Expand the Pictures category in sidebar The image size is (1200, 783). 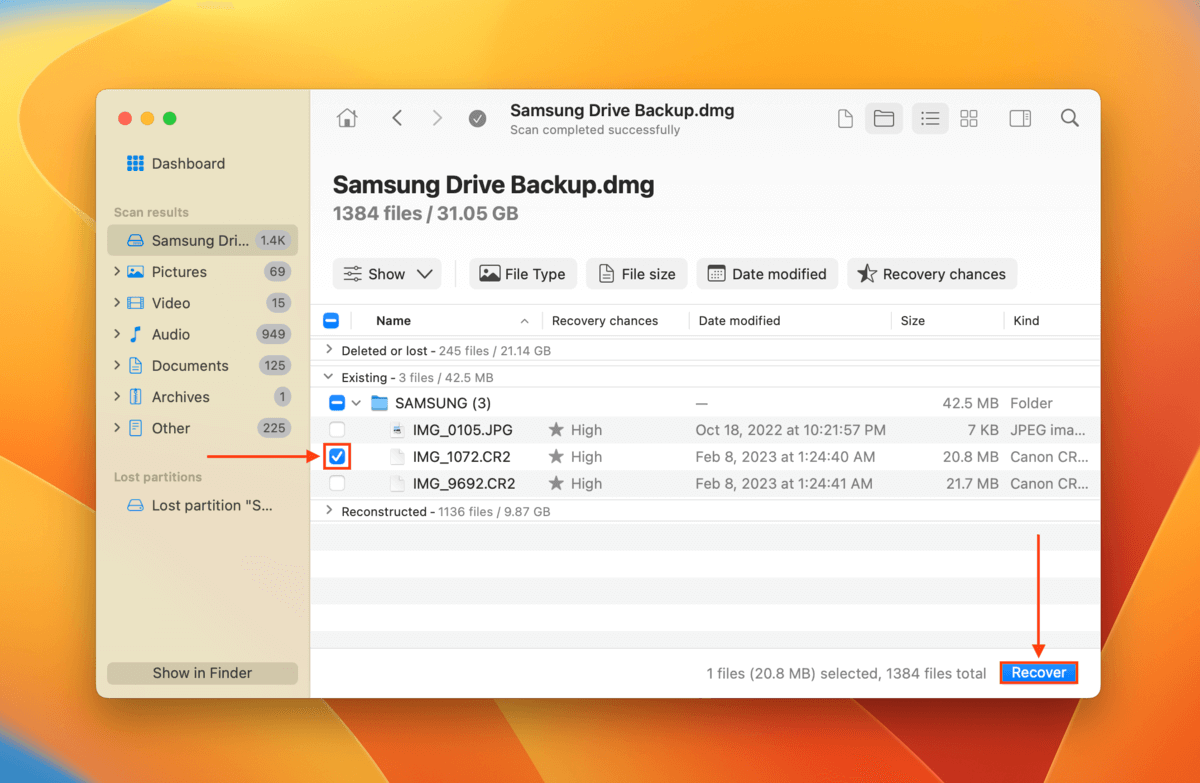click(117, 272)
